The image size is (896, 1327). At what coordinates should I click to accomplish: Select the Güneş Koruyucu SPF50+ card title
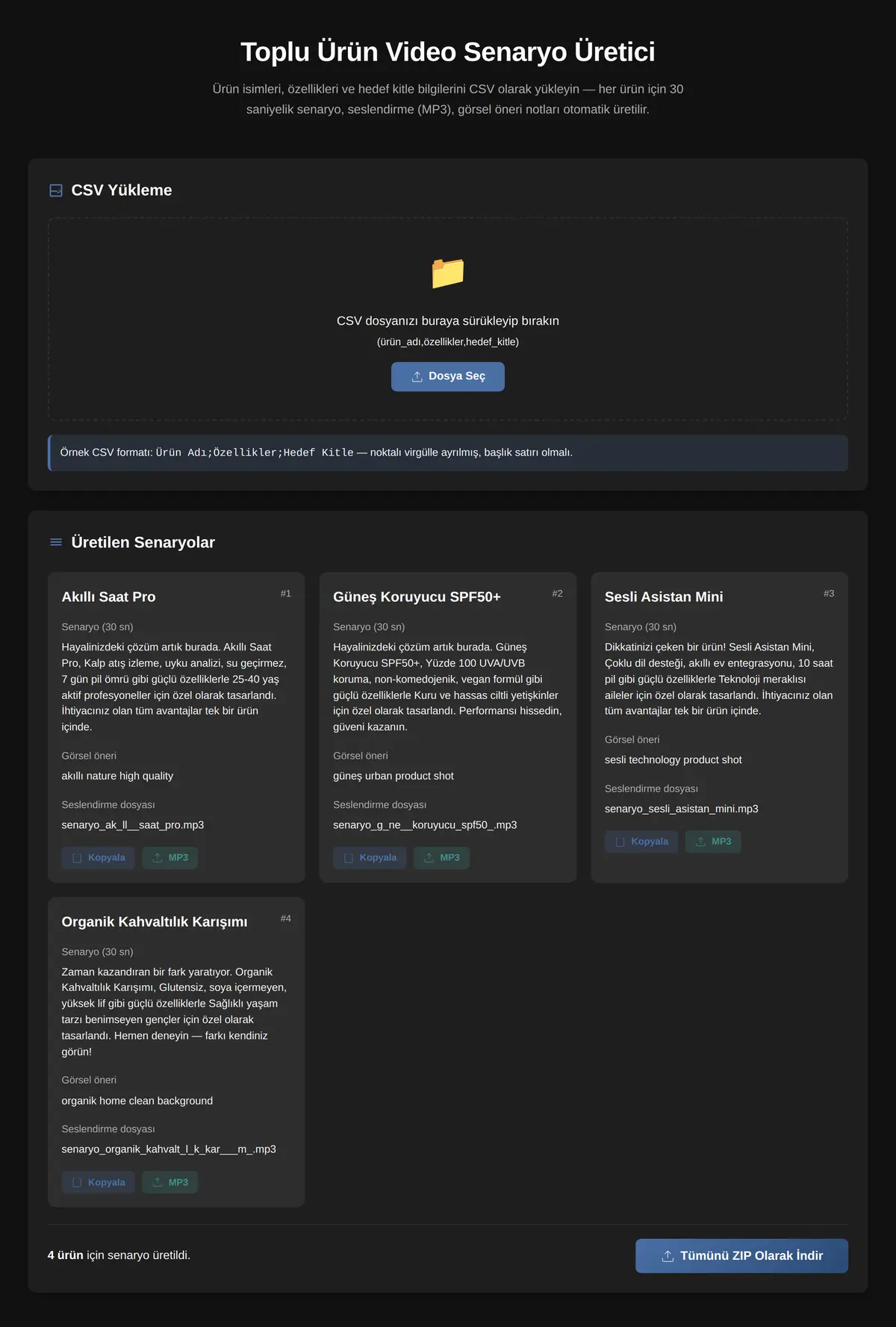coord(417,597)
